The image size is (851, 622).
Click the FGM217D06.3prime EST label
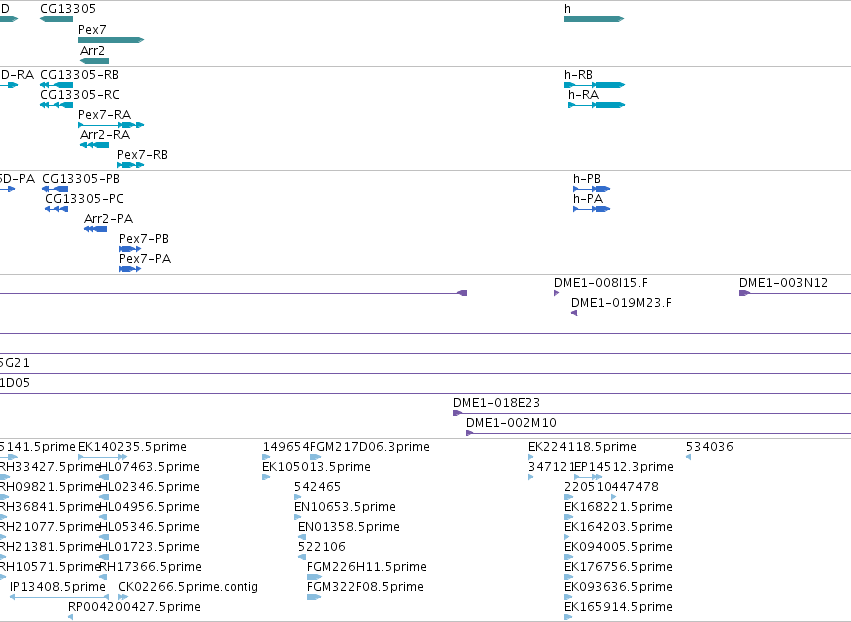[370, 447]
